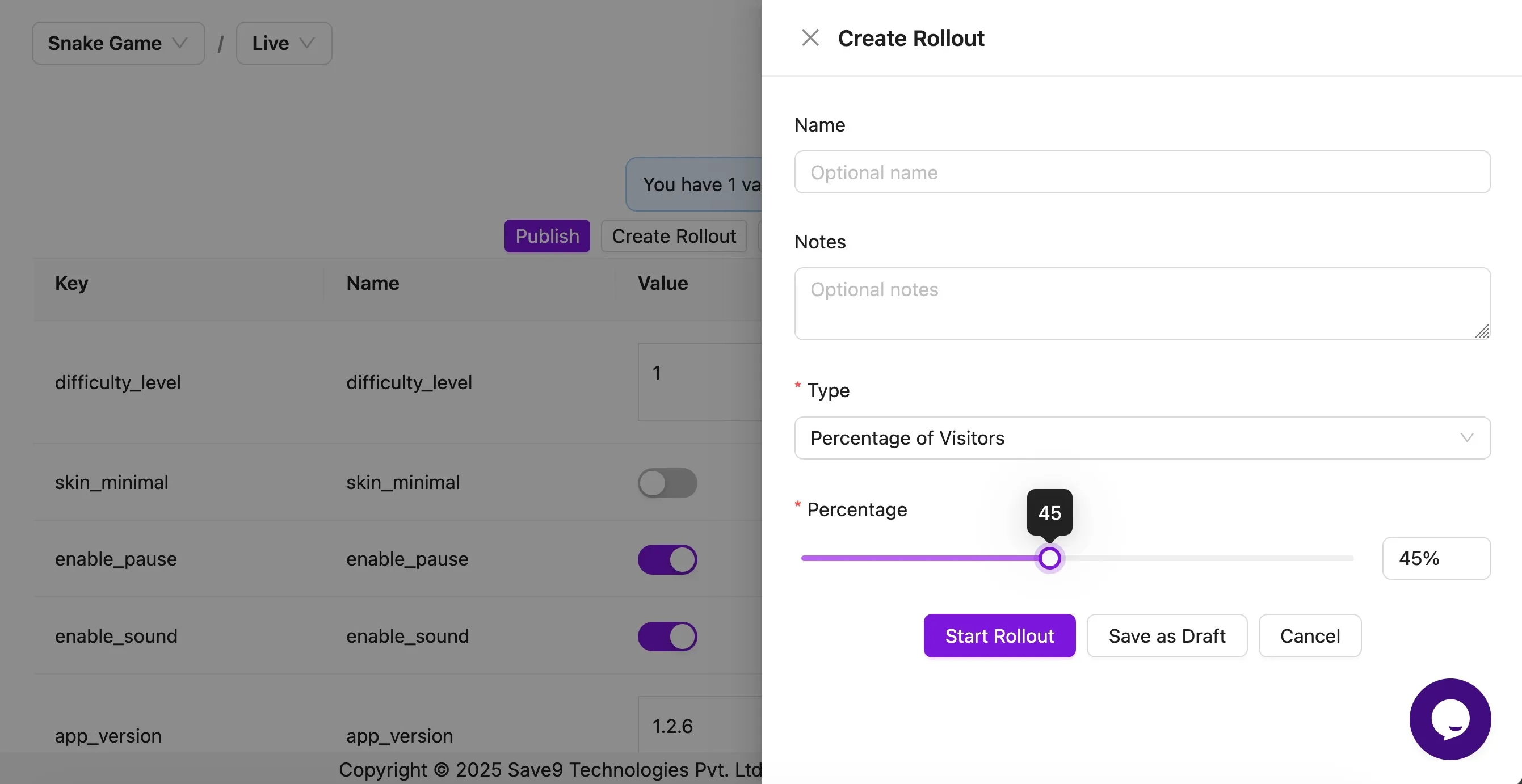Open the chat support bubble
Viewport: 1522px width, 784px height.
[1450, 718]
